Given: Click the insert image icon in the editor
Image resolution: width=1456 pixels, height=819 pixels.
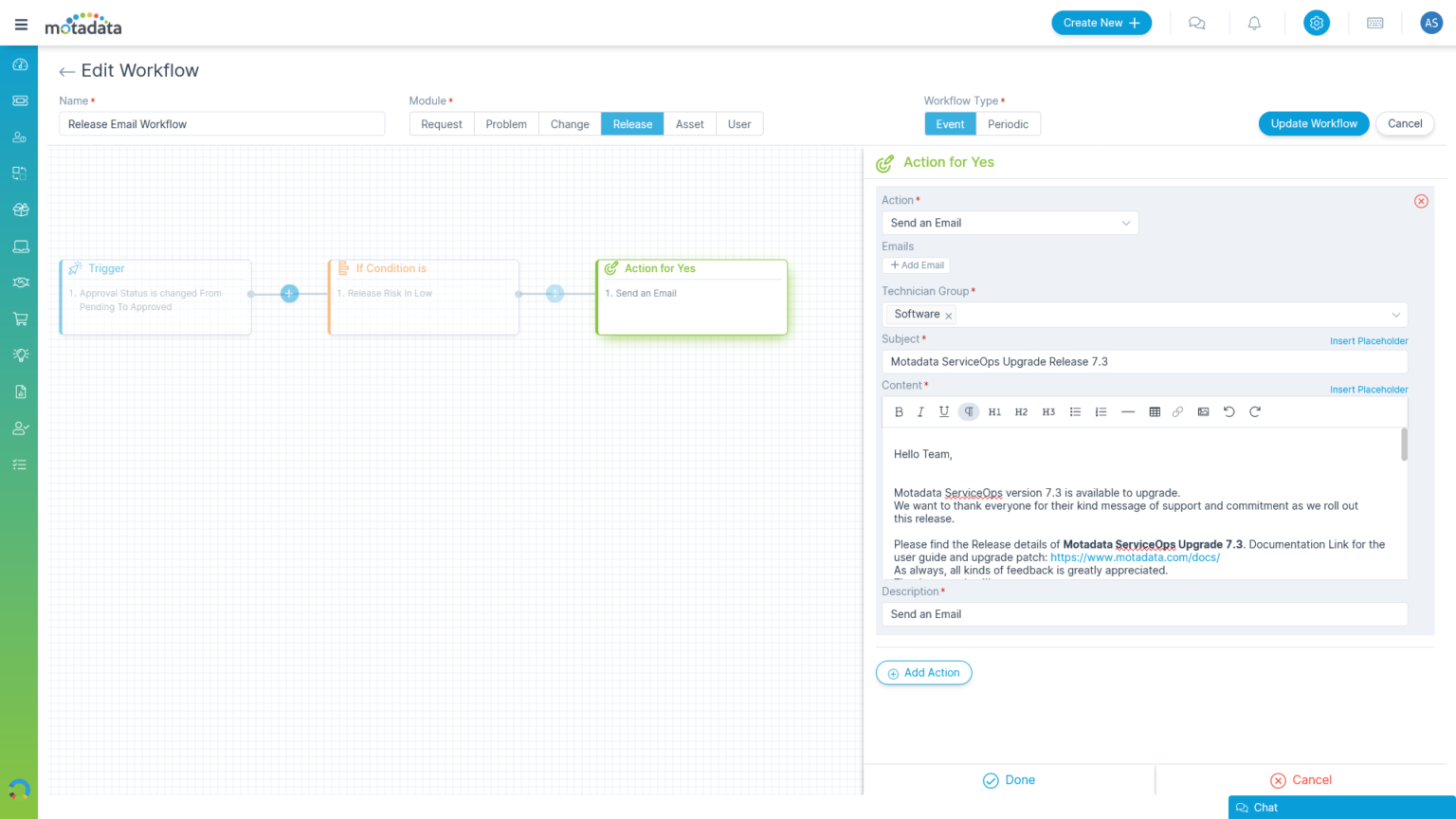Looking at the screenshot, I should [1203, 411].
